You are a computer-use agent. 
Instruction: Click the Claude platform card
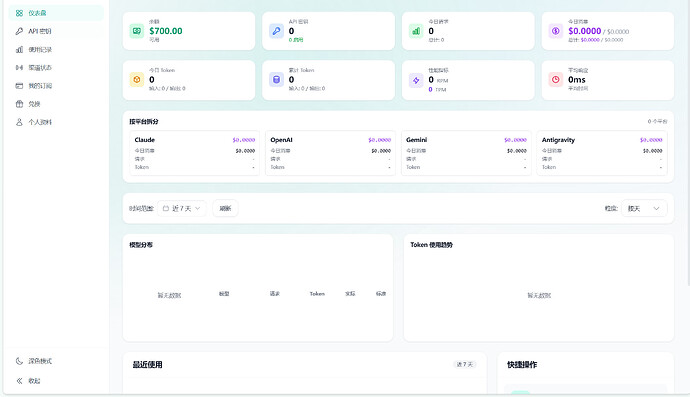click(195, 153)
